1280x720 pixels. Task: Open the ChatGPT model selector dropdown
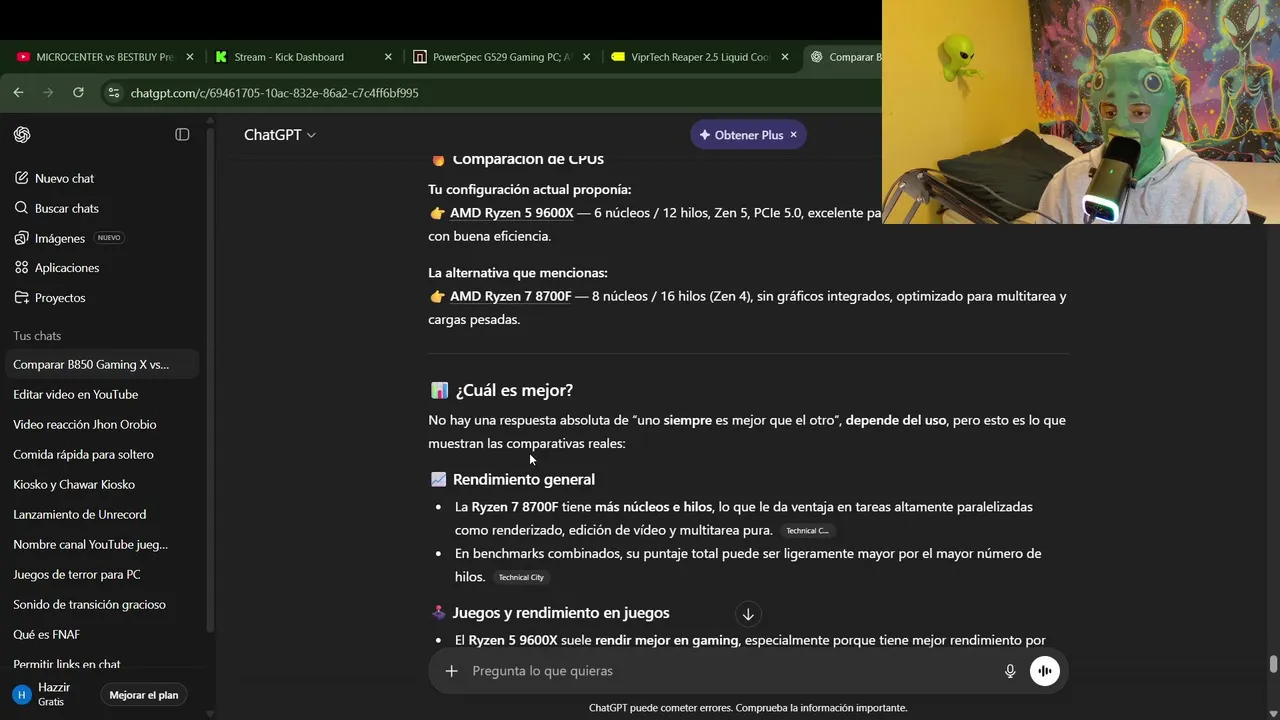[280, 135]
